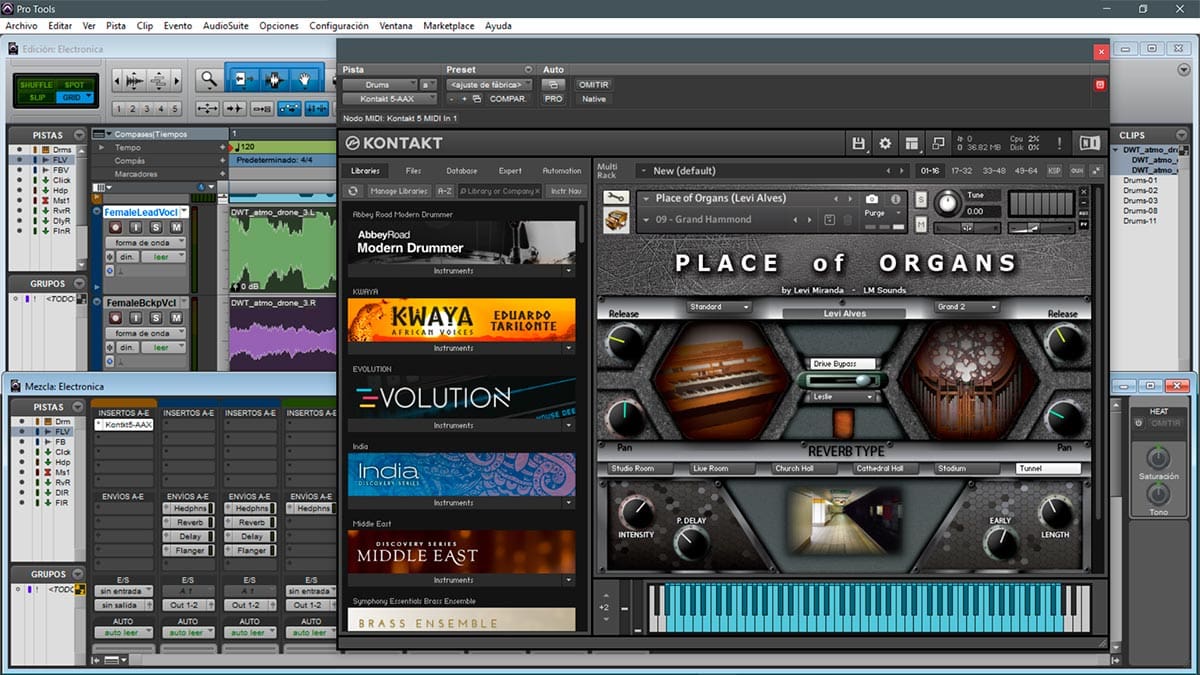Click the Library or Company search field

click(500, 191)
